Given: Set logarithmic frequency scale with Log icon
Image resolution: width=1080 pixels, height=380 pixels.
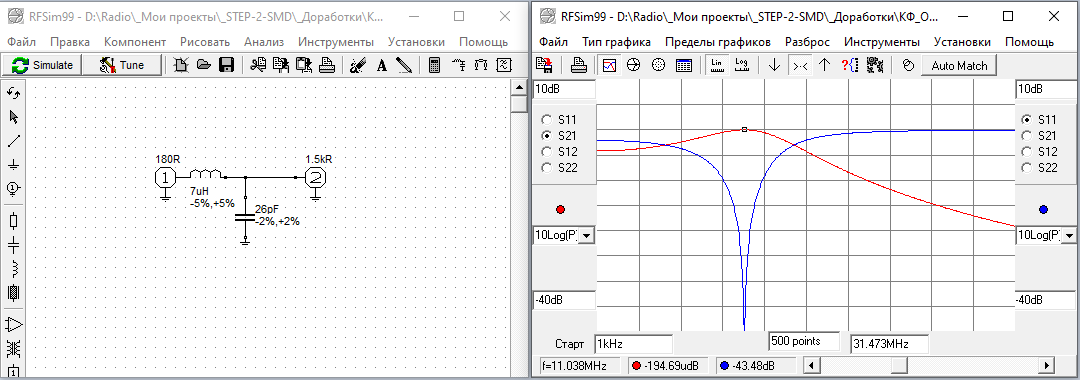Looking at the screenshot, I should (x=742, y=65).
